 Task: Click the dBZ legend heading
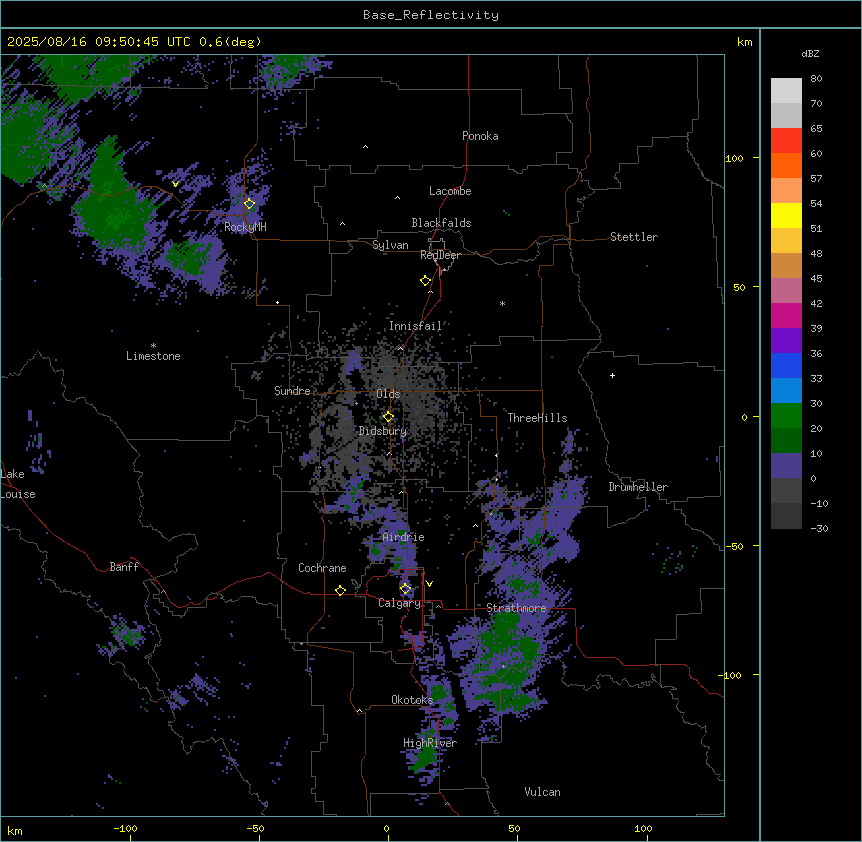pyautogui.click(x=810, y=53)
